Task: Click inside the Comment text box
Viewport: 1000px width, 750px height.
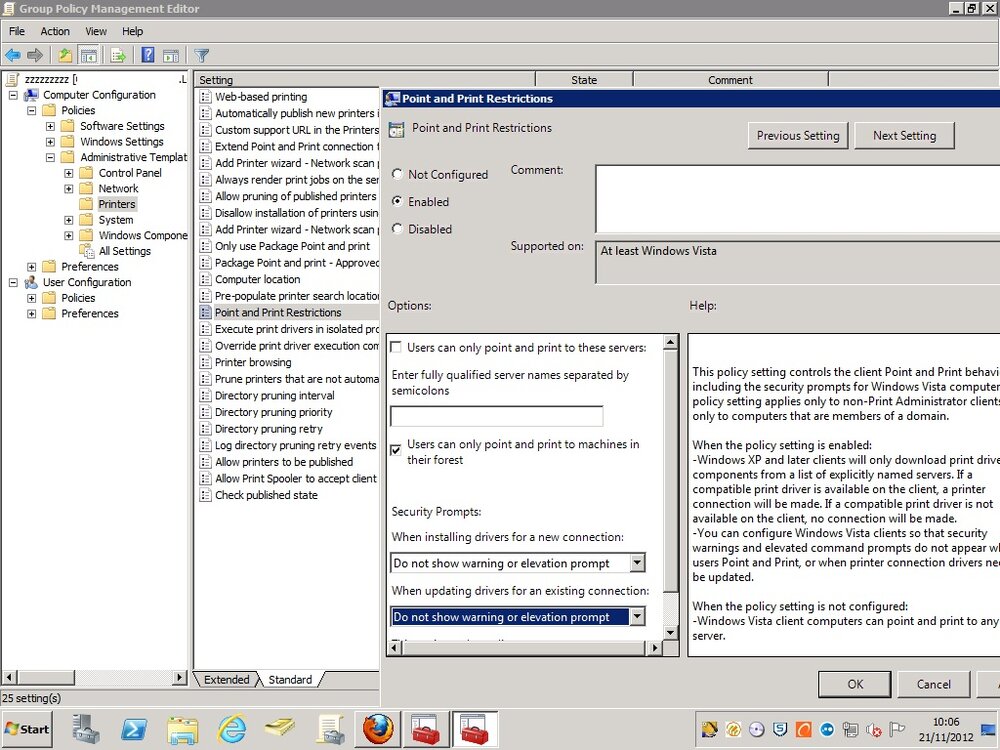Action: point(797,199)
